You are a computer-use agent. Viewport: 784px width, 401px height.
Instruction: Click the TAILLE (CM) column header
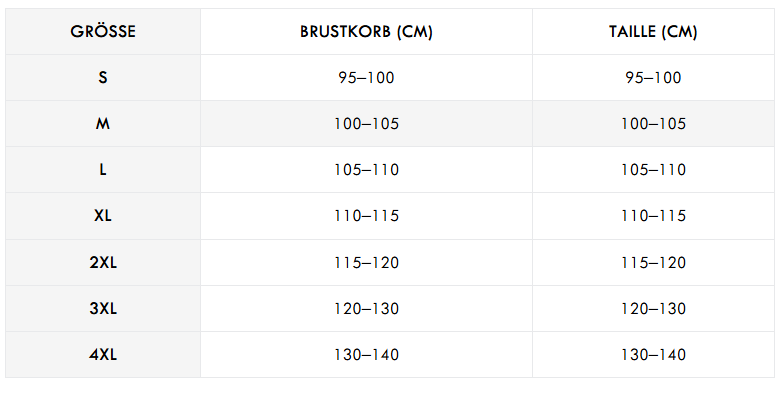pyautogui.click(x=653, y=32)
